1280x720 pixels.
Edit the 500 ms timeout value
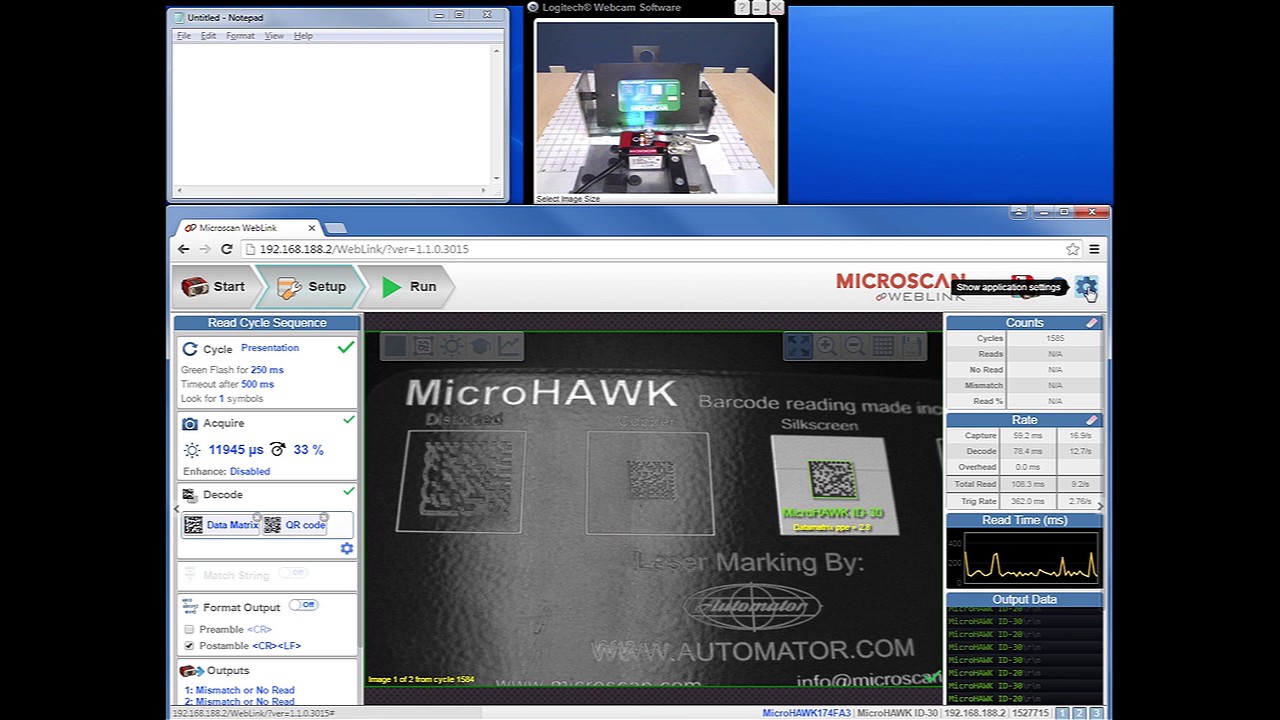pos(257,384)
